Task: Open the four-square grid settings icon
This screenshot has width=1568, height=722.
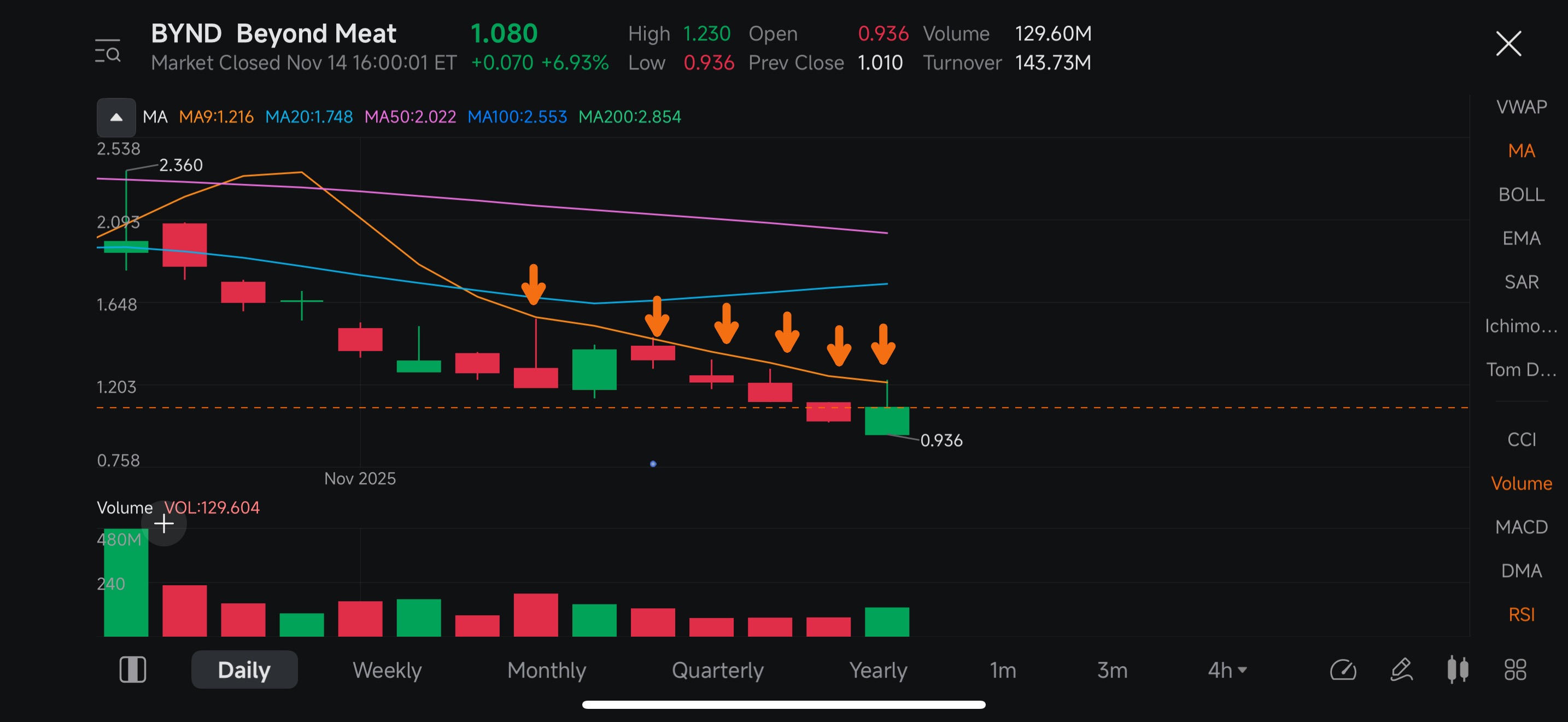Action: [1515, 669]
